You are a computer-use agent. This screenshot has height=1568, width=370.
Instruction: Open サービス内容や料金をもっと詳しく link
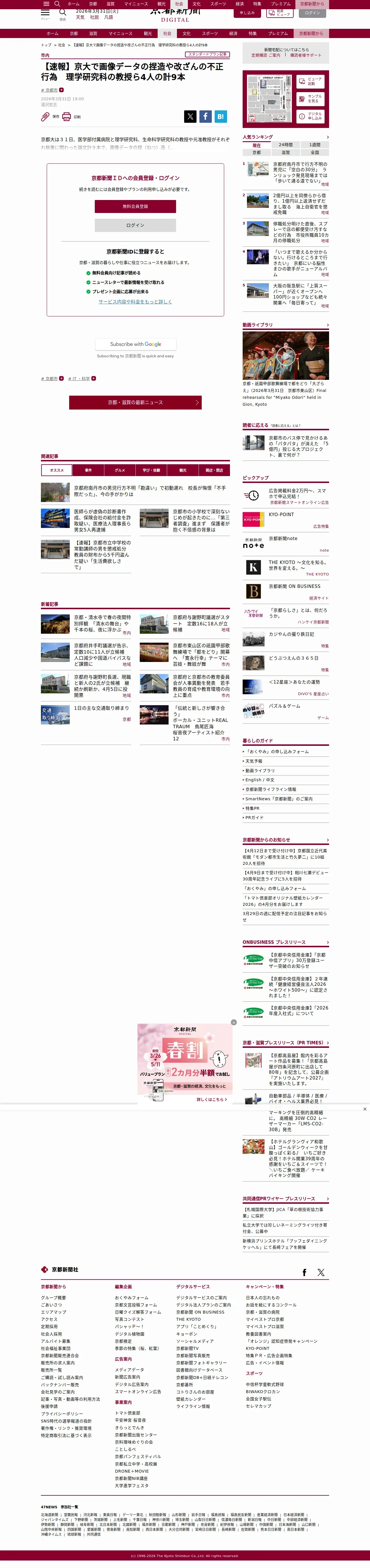click(x=135, y=301)
